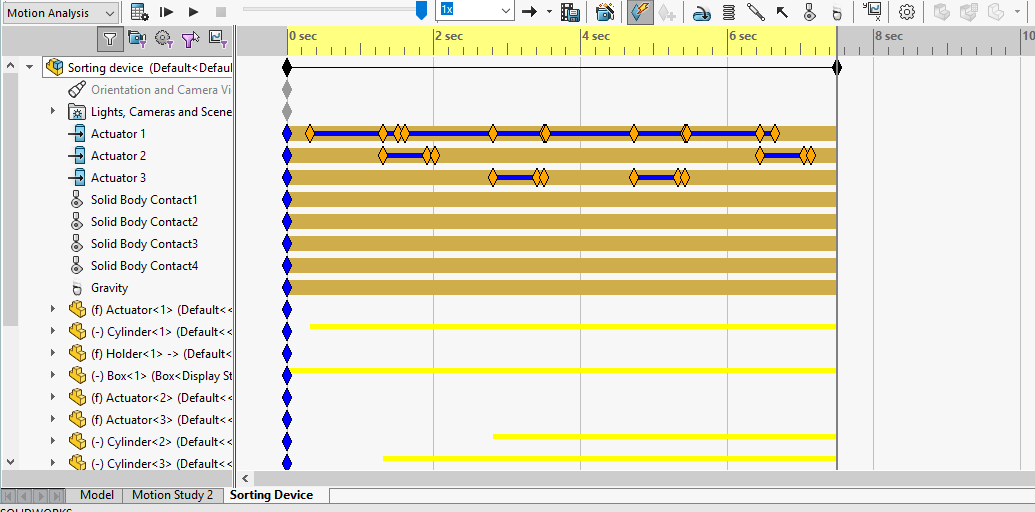Add a Spring element
Viewport: 1035px width, 512px height.
tap(729, 11)
